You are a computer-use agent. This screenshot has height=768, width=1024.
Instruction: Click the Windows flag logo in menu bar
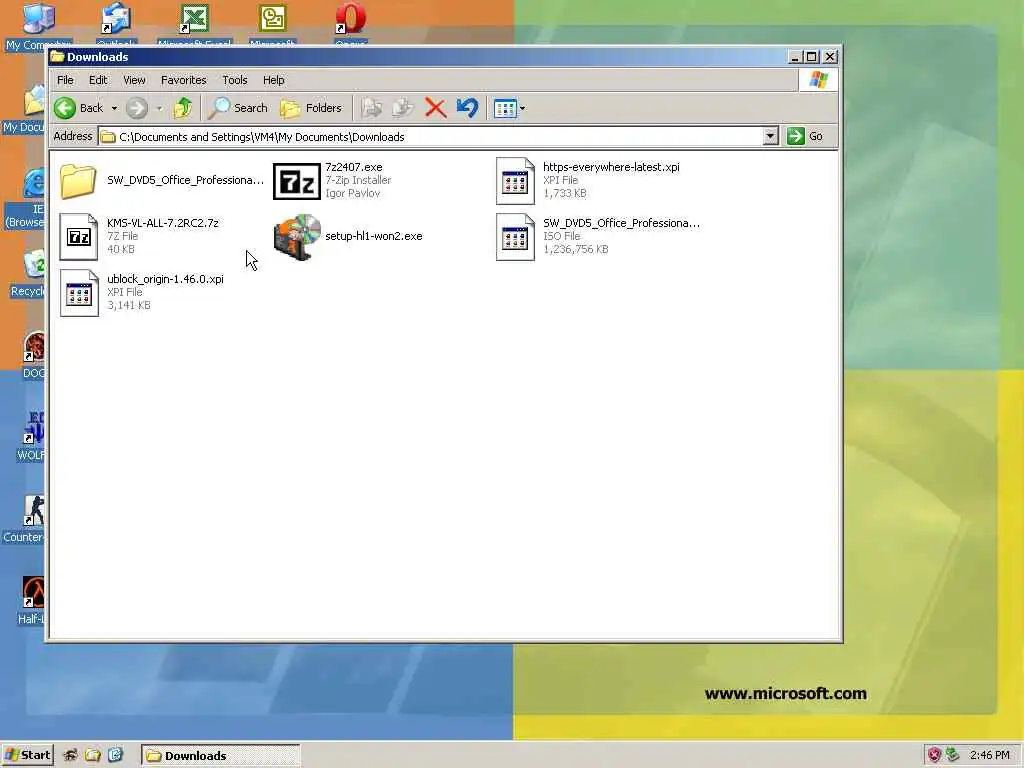(x=818, y=80)
